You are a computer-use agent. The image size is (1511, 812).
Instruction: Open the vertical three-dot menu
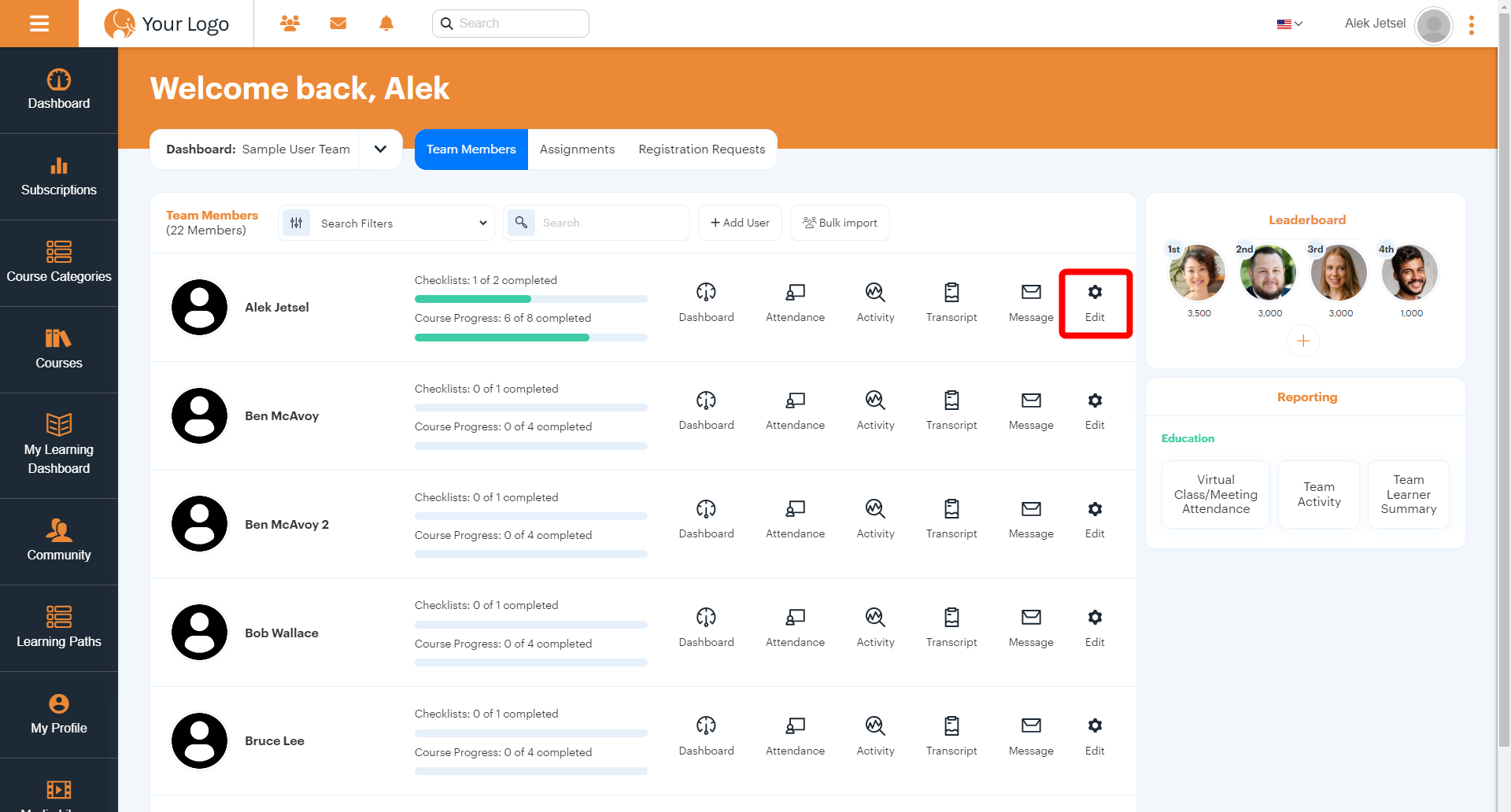click(x=1471, y=25)
